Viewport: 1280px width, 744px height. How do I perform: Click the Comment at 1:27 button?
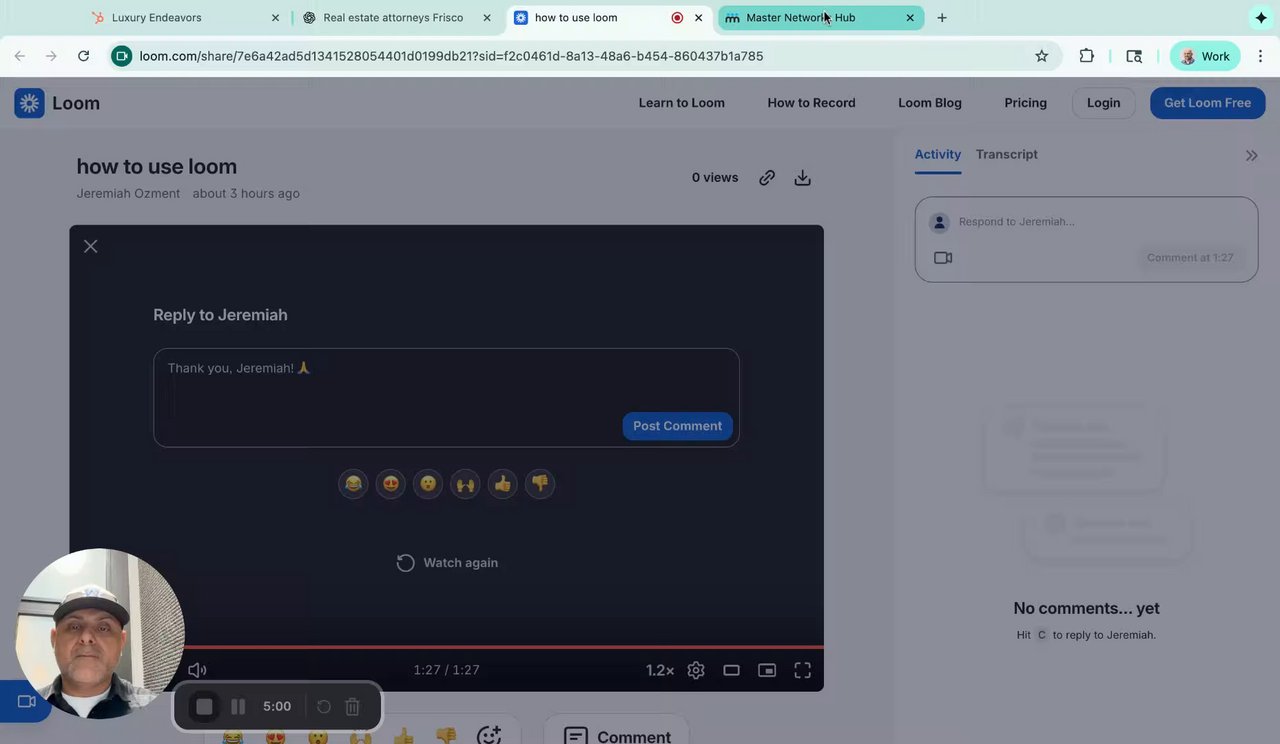pyautogui.click(x=1190, y=258)
